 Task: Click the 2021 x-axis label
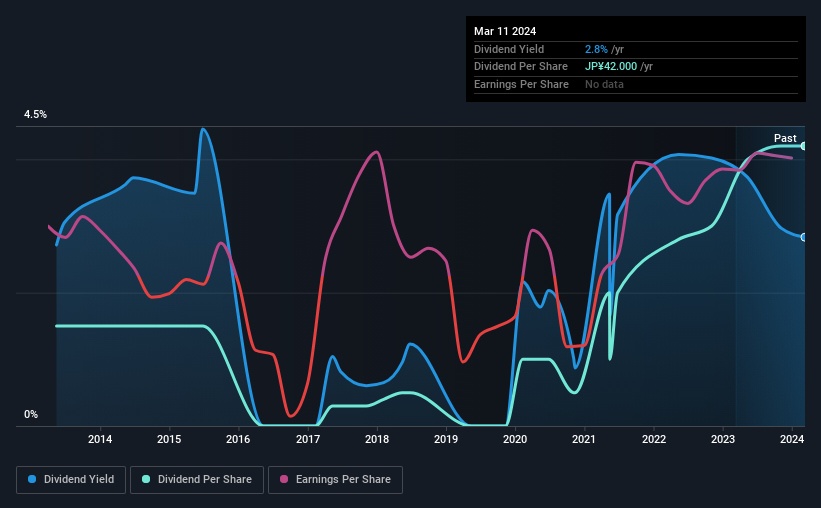pos(584,439)
